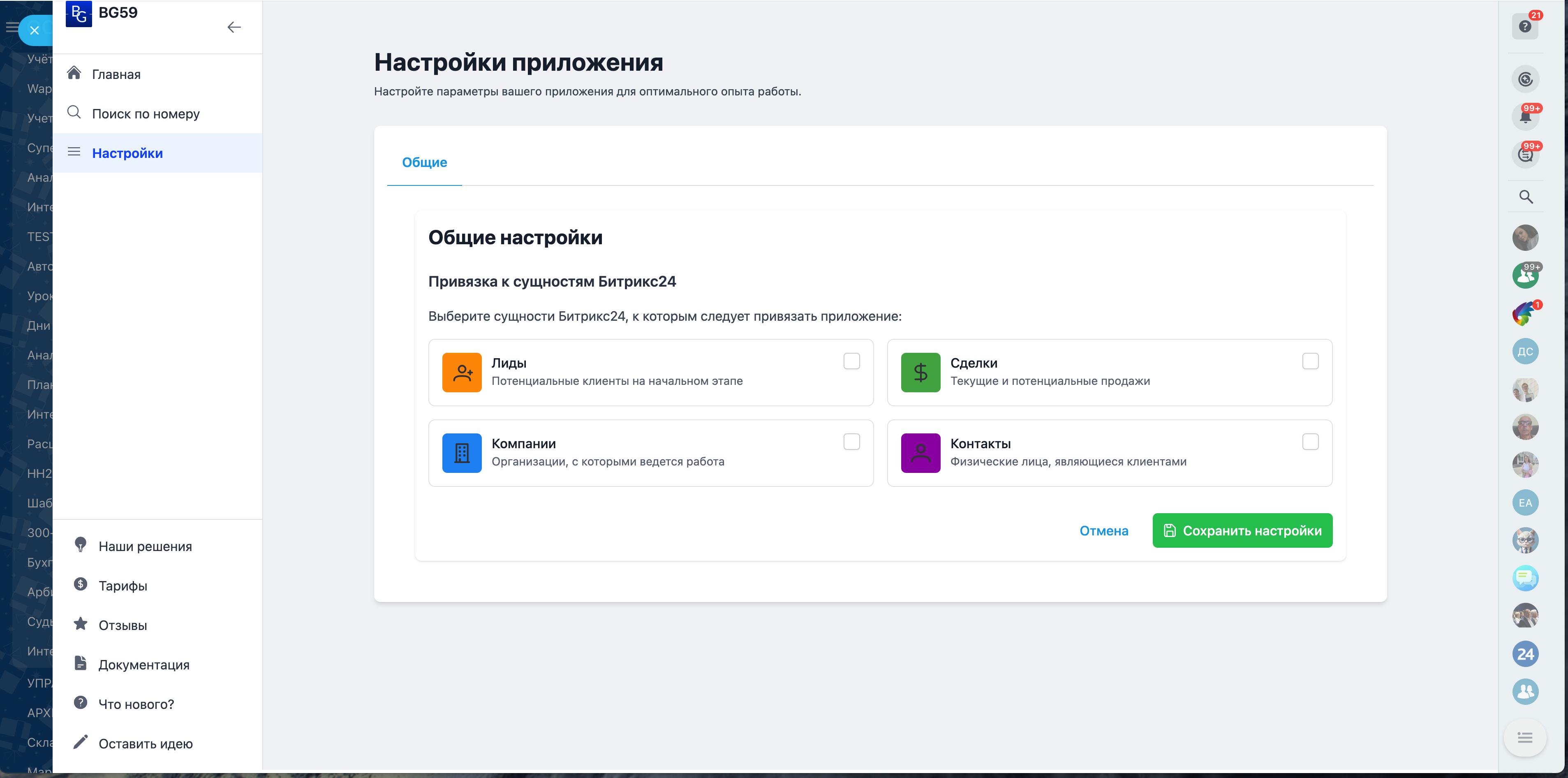Click the Отмена link
This screenshot has height=778, width=1568.
coord(1103,531)
